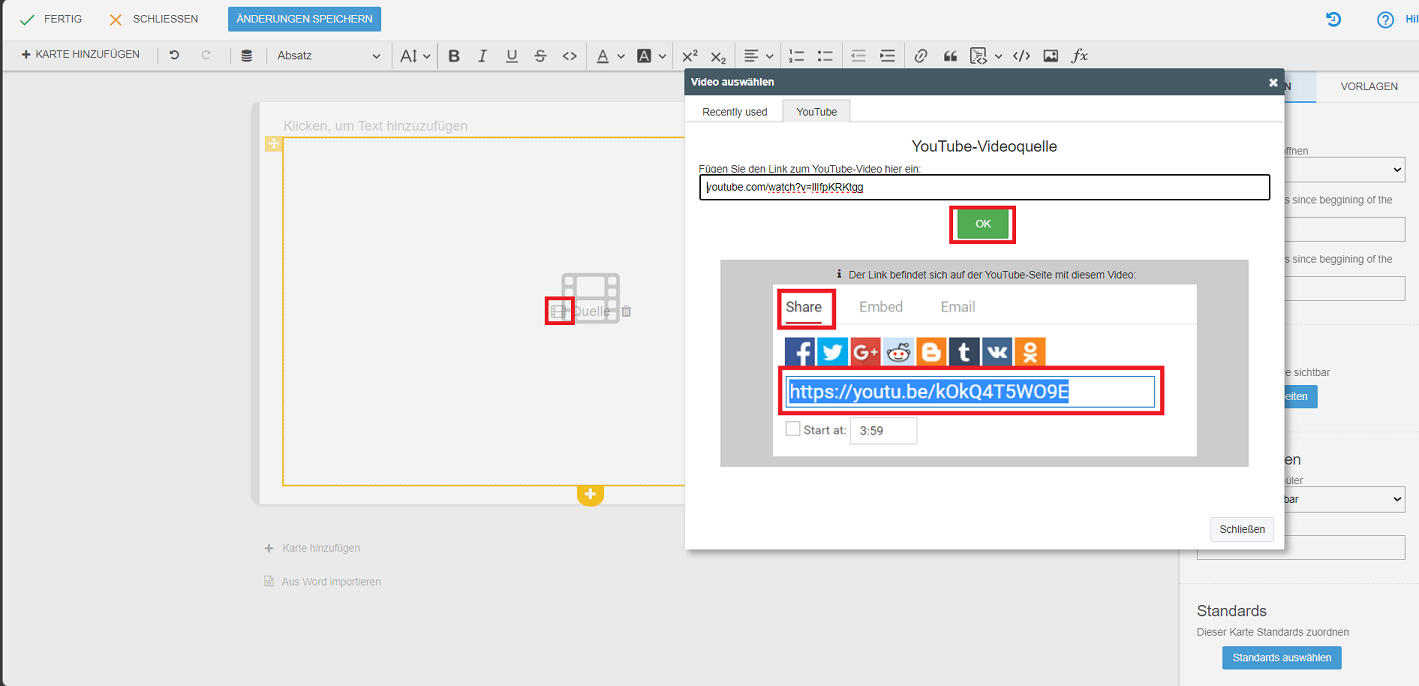Toggle italic formatting
The image size is (1419, 686).
[483, 56]
